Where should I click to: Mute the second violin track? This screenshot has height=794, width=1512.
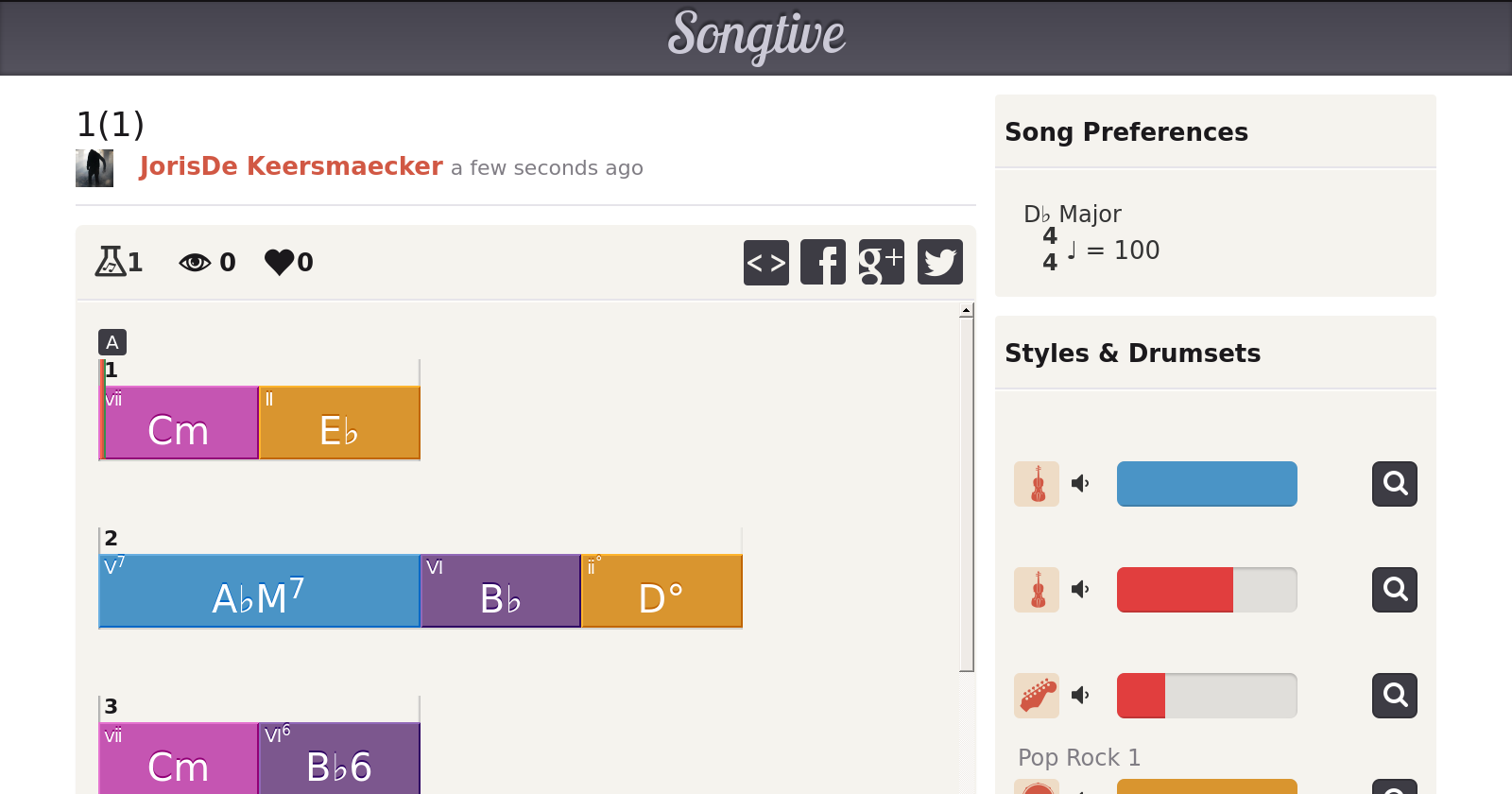1080,590
